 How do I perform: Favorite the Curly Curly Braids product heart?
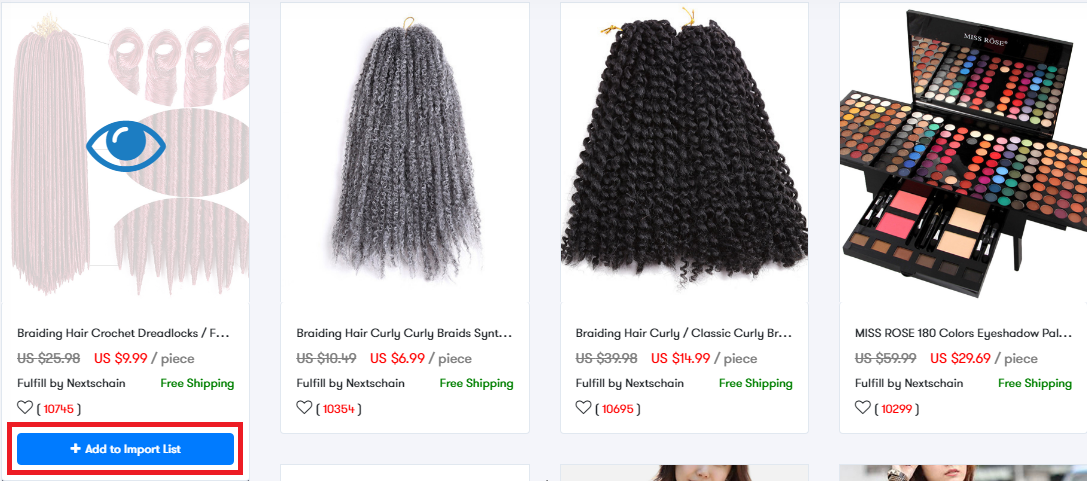(304, 408)
